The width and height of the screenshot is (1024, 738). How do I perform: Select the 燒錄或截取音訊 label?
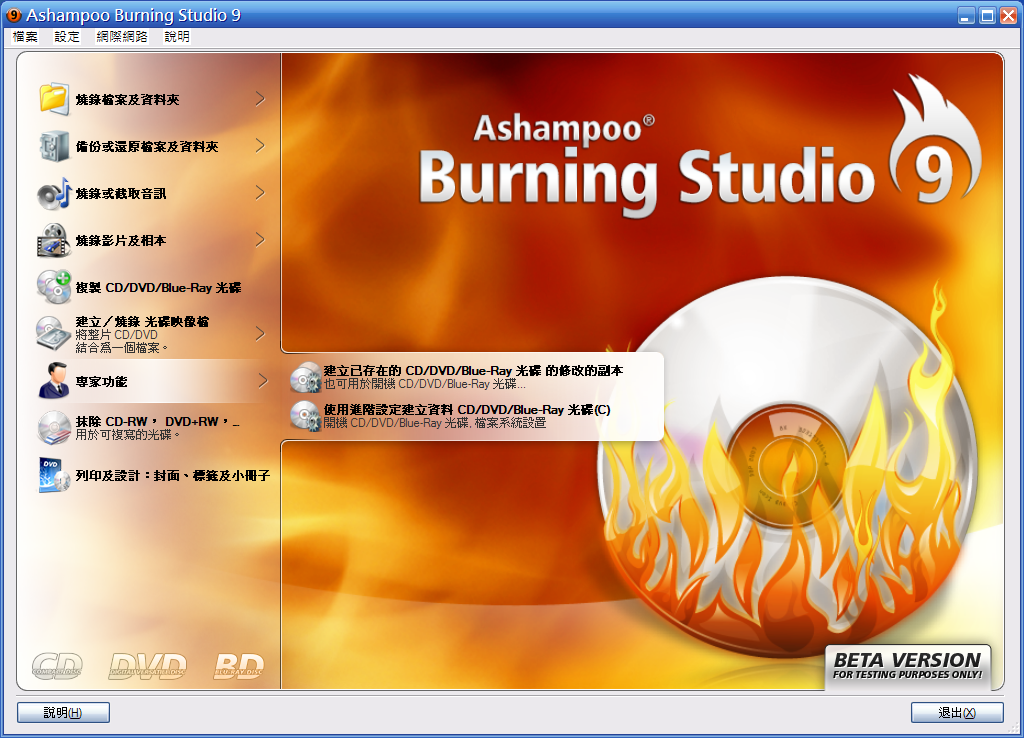pyautogui.click(x=121, y=194)
